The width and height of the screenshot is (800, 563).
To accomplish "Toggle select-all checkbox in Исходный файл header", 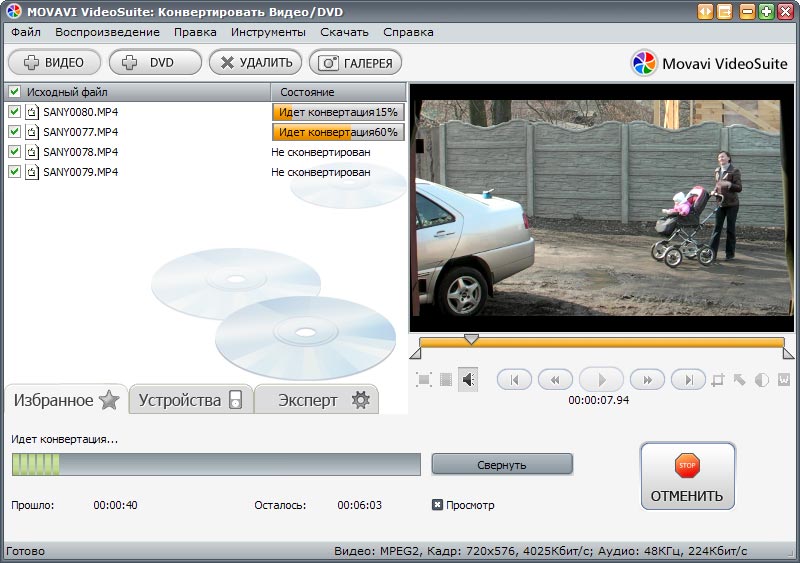I will (x=14, y=92).
